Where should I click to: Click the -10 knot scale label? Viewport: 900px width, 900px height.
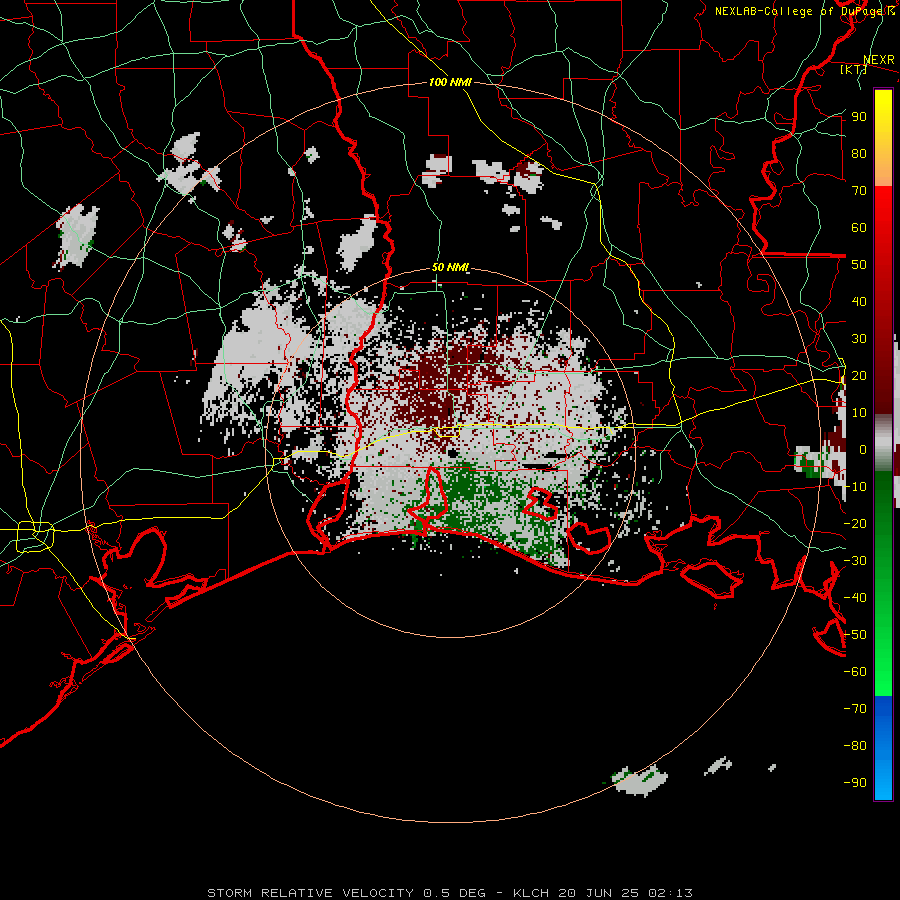(x=855, y=487)
